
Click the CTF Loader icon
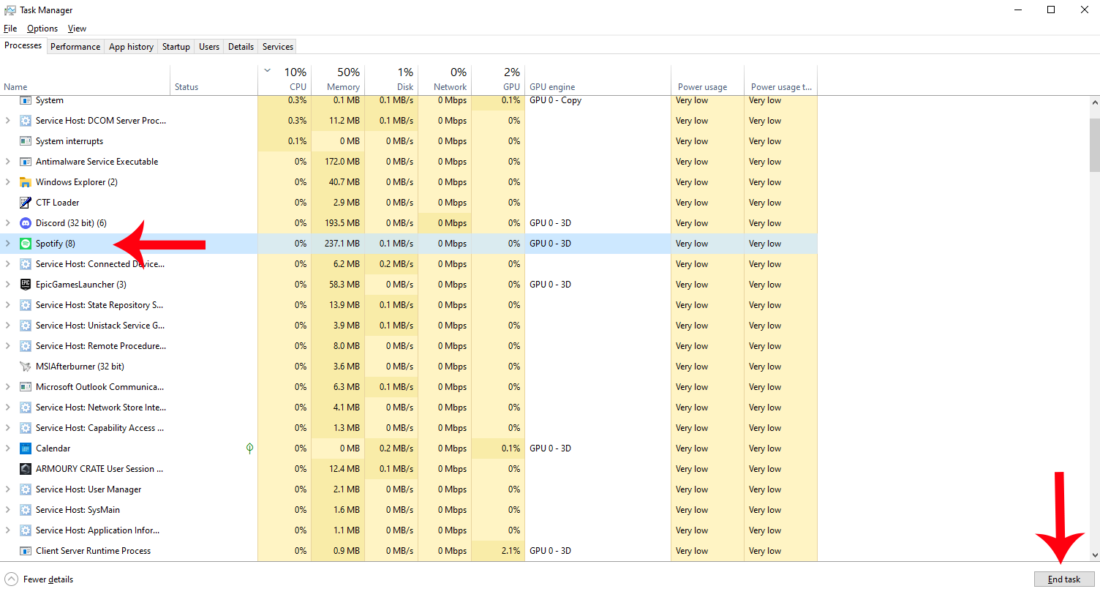pos(25,202)
